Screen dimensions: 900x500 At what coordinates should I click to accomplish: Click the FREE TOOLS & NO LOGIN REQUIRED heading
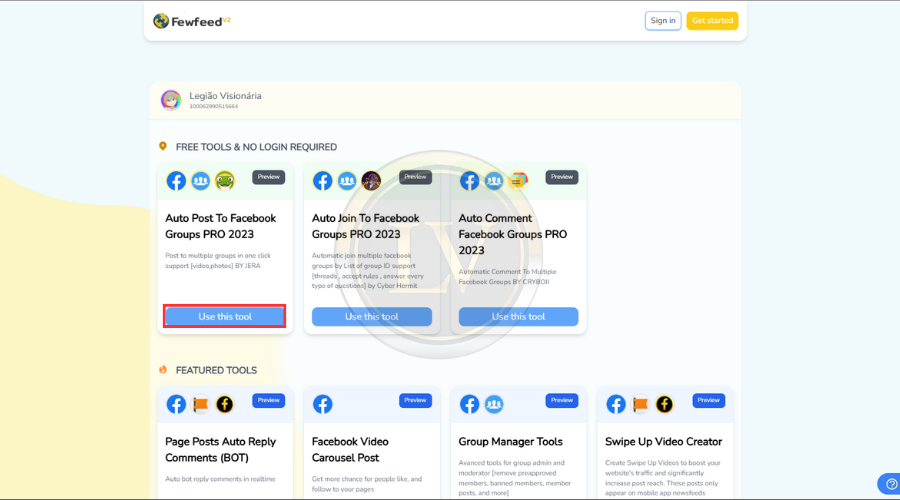(256, 147)
